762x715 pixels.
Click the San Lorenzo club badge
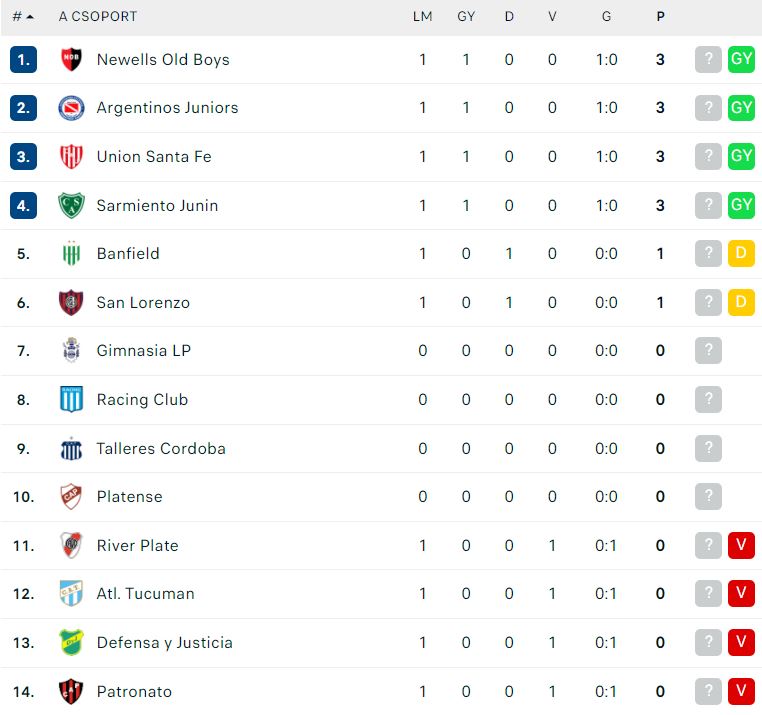(x=71, y=302)
